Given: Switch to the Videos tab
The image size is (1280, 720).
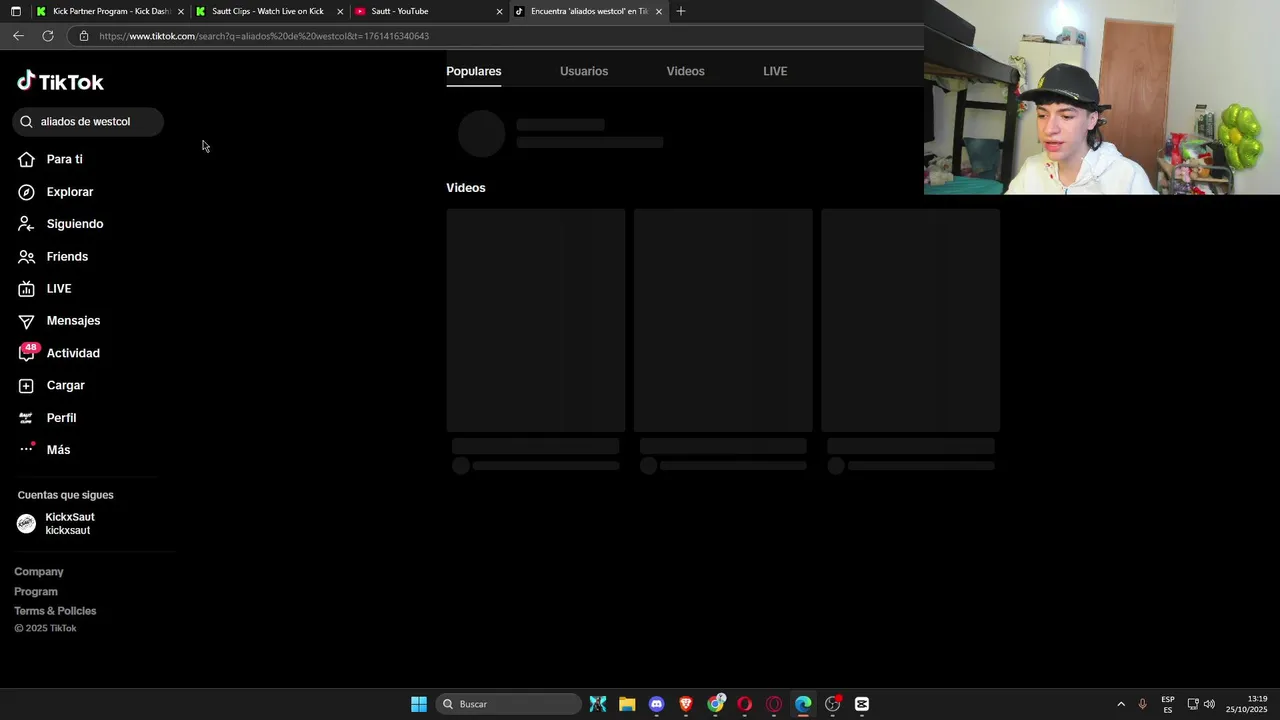Looking at the screenshot, I should 685,71.
